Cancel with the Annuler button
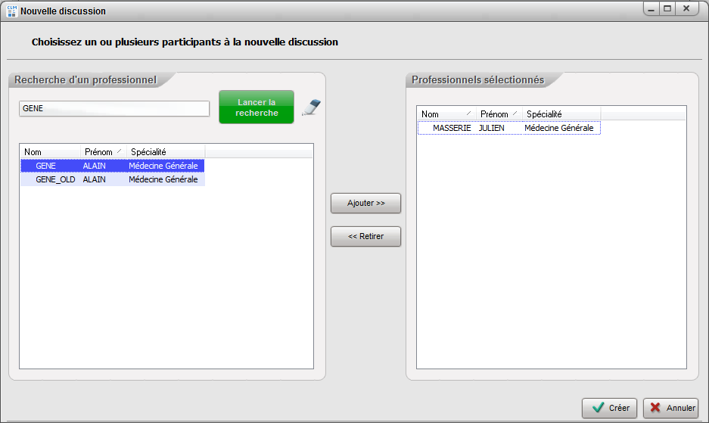709x423 pixels. click(x=670, y=408)
